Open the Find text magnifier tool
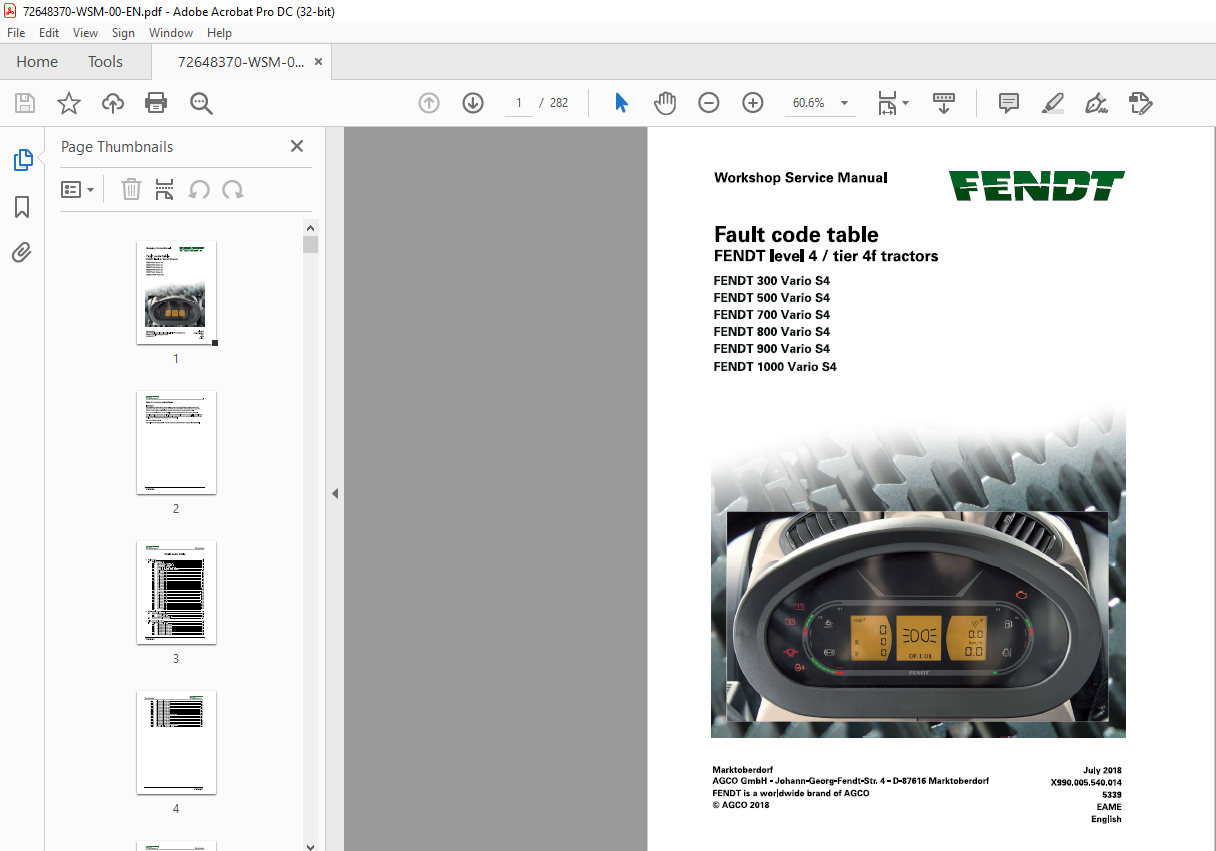The image size is (1216, 851). click(201, 103)
